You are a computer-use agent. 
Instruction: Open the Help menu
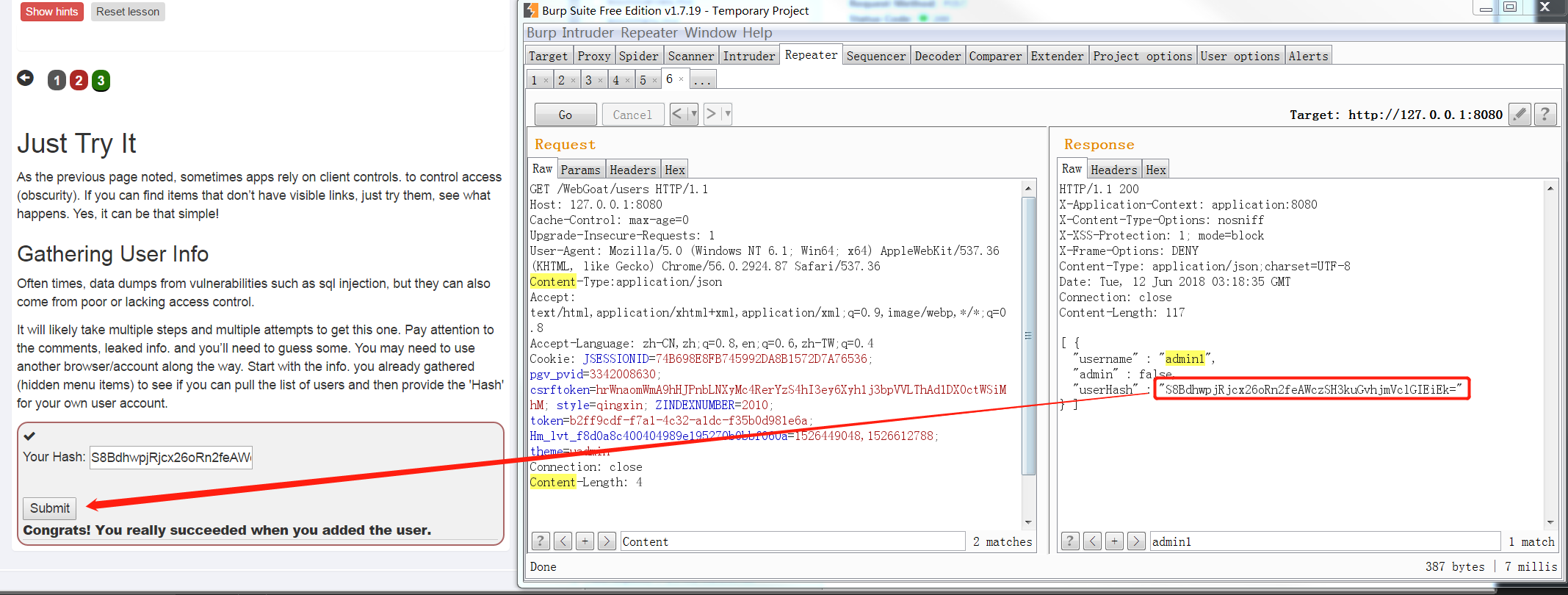point(757,33)
